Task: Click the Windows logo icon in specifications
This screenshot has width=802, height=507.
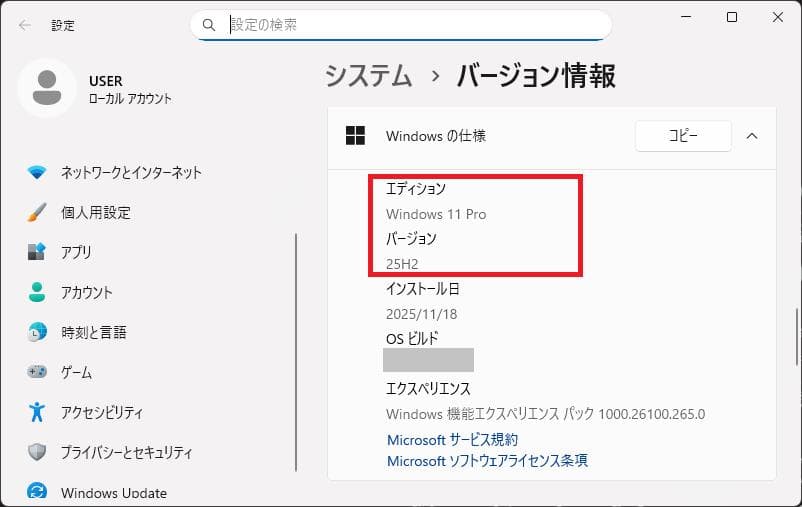Action: (x=355, y=136)
